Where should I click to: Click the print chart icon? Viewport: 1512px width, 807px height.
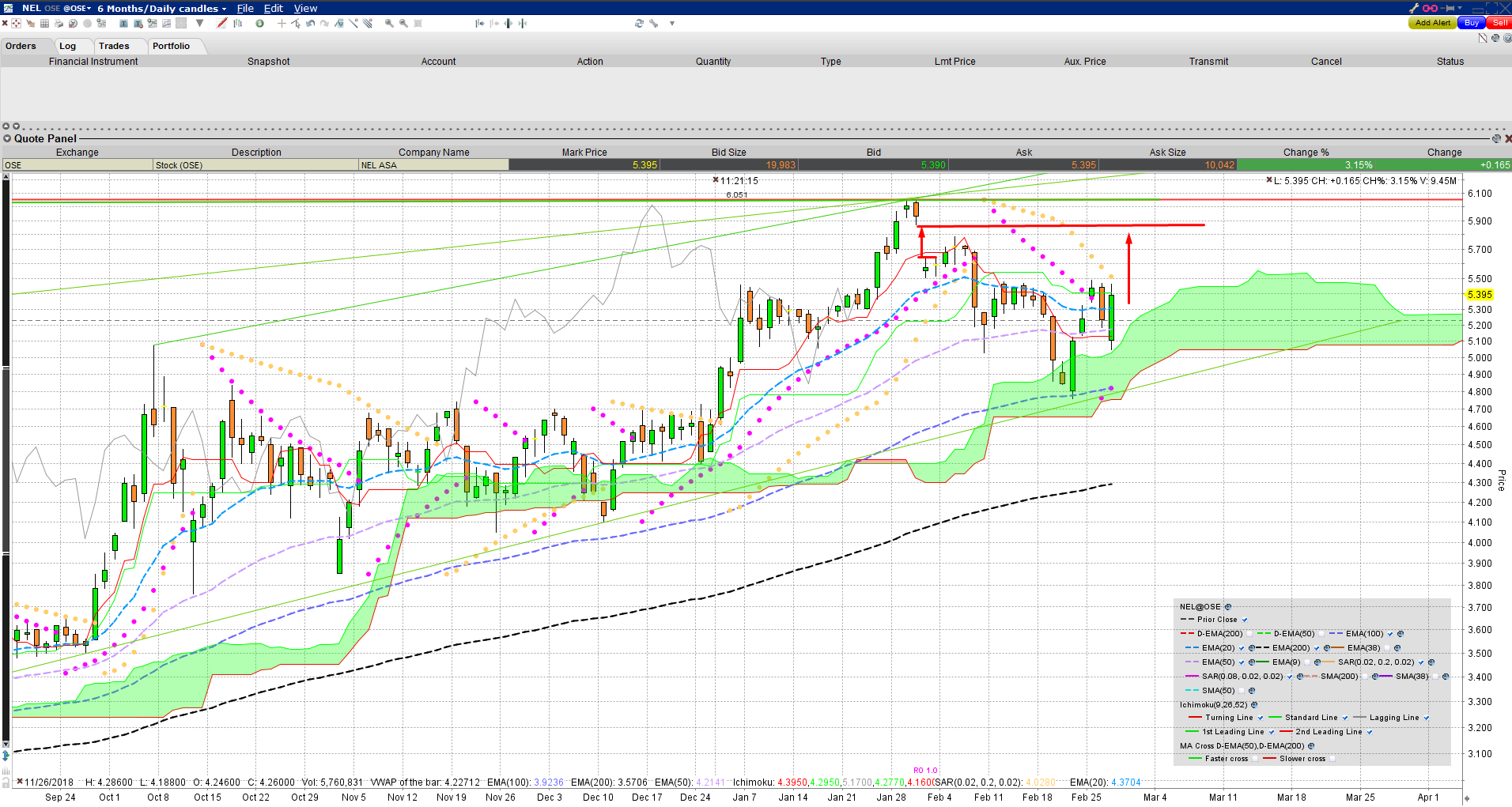point(58,23)
